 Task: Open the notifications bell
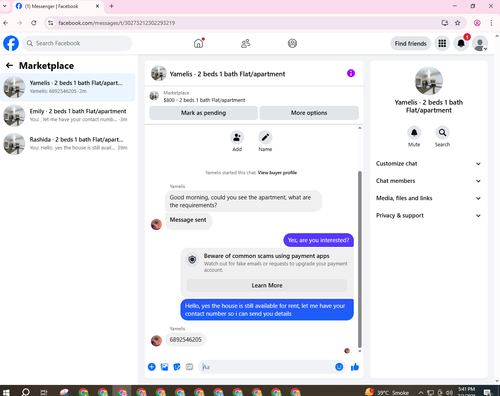[x=461, y=43]
